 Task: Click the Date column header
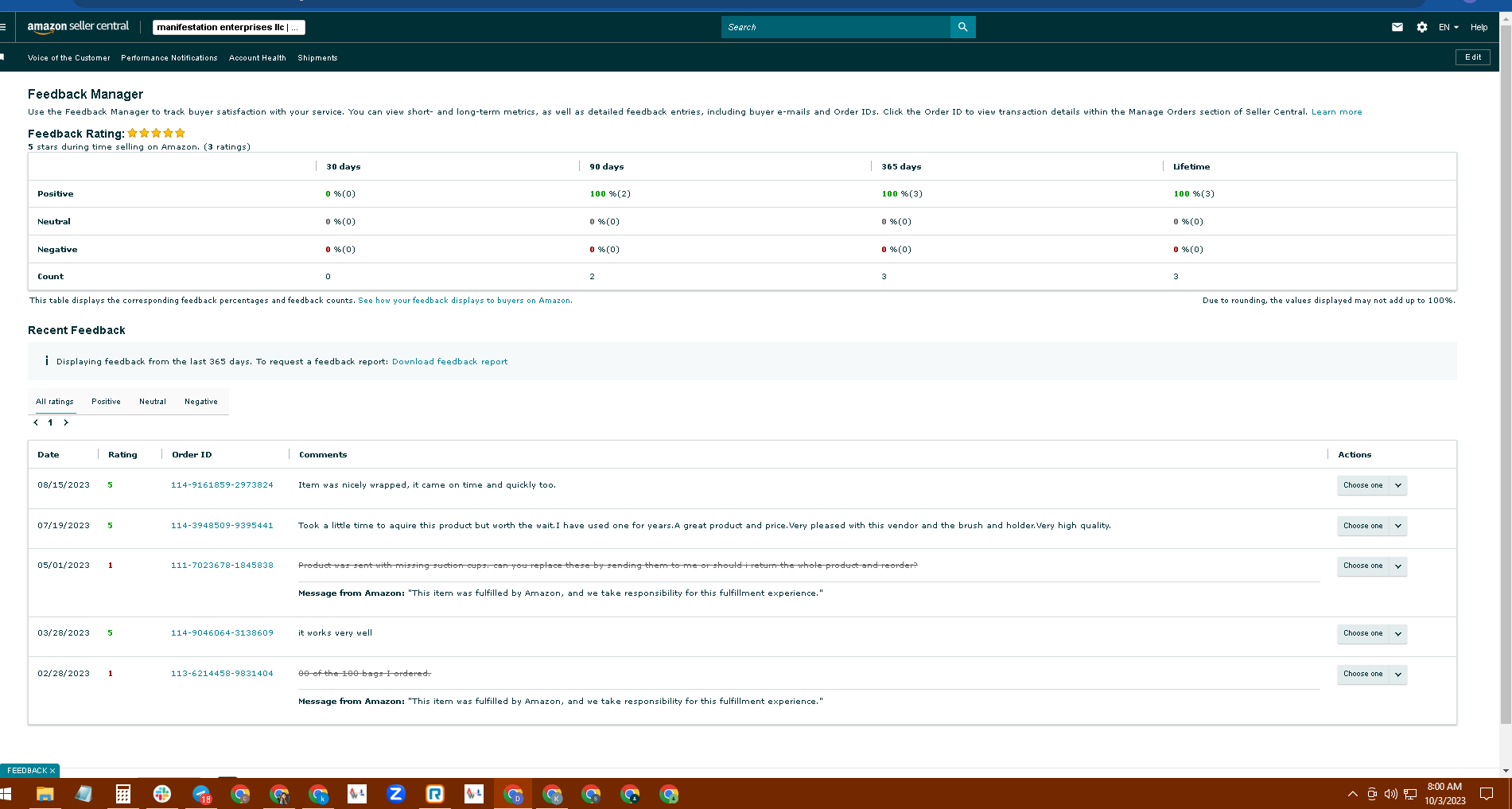tap(49, 455)
